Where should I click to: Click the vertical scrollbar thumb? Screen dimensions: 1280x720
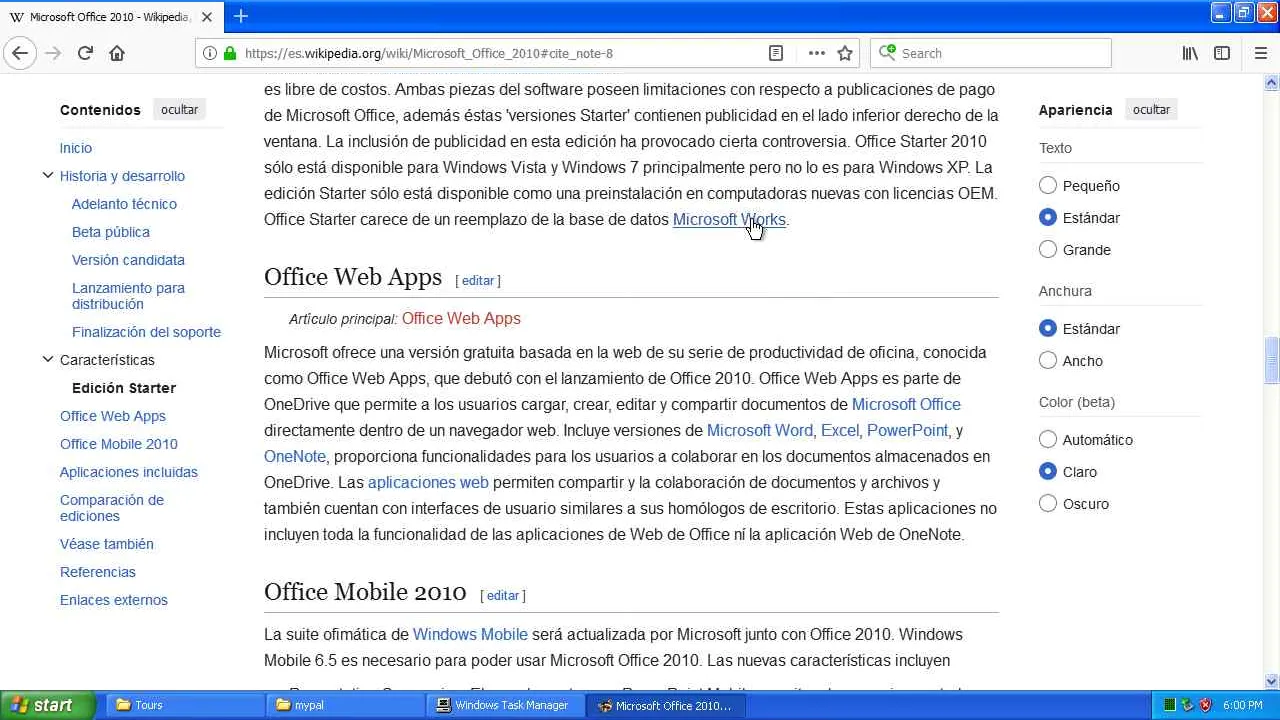click(x=1271, y=361)
